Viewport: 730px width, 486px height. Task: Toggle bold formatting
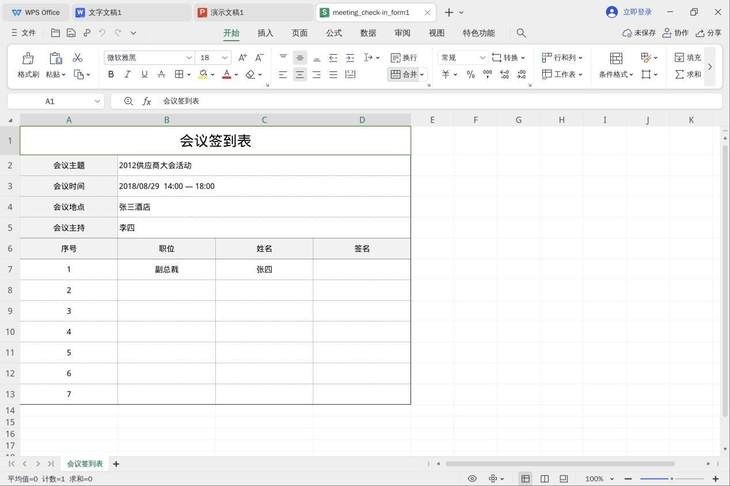tap(111, 74)
